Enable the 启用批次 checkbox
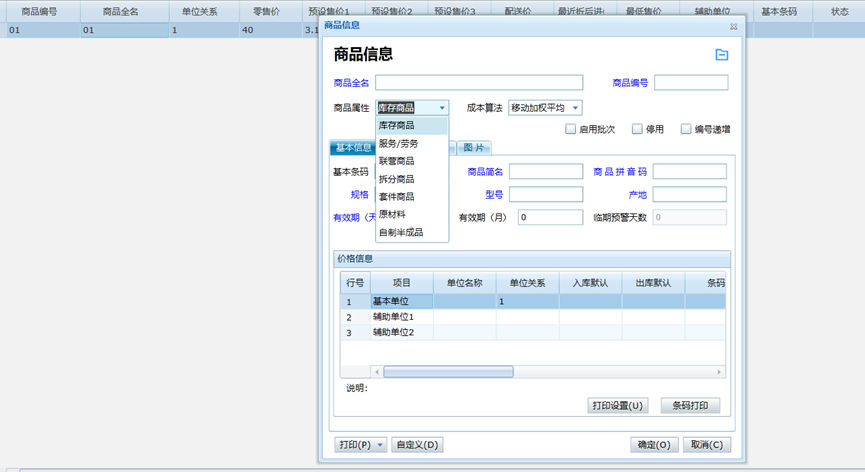Image resolution: width=865 pixels, height=472 pixels. (570, 129)
